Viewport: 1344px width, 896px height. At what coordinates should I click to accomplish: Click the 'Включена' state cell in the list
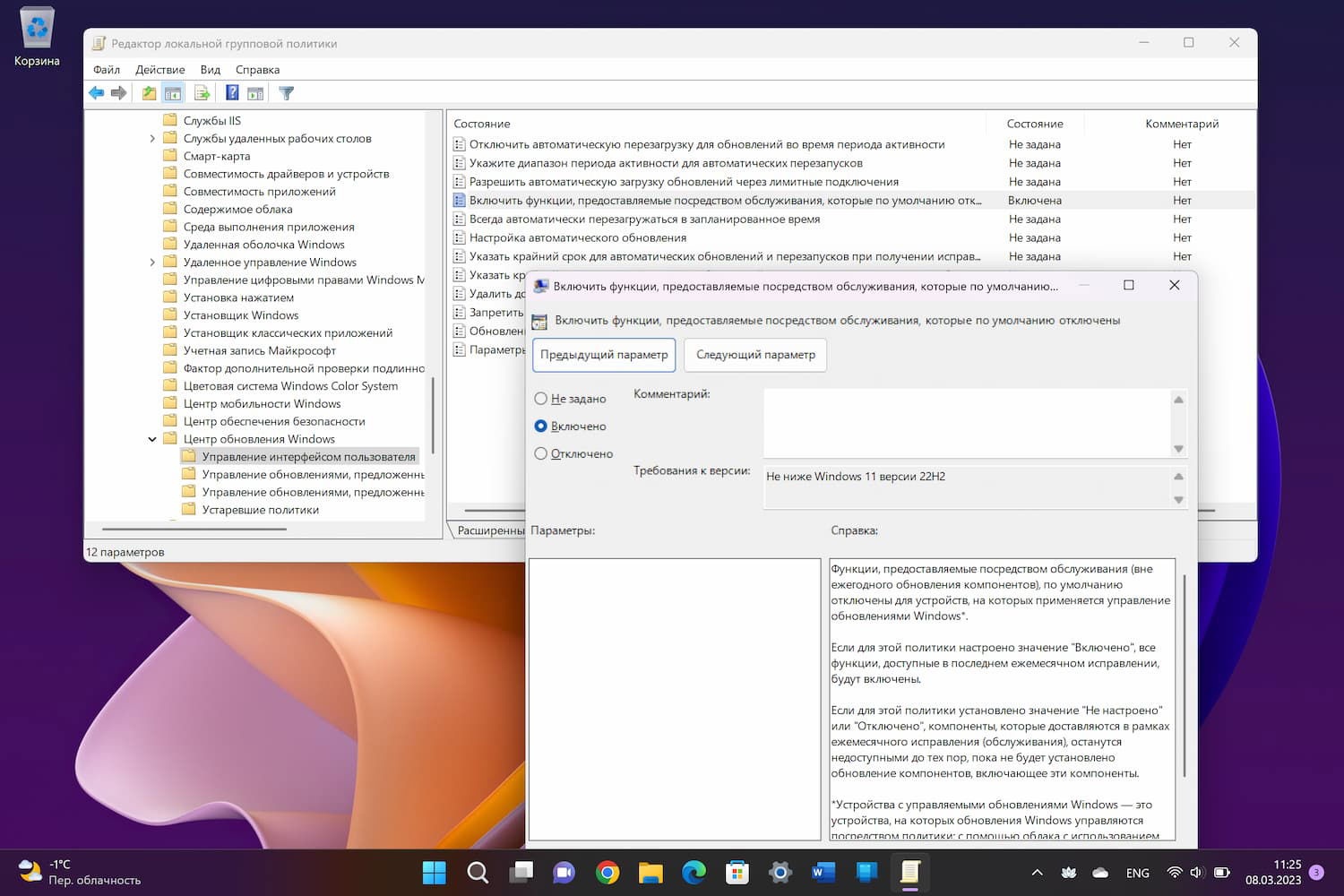(1035, 201)
